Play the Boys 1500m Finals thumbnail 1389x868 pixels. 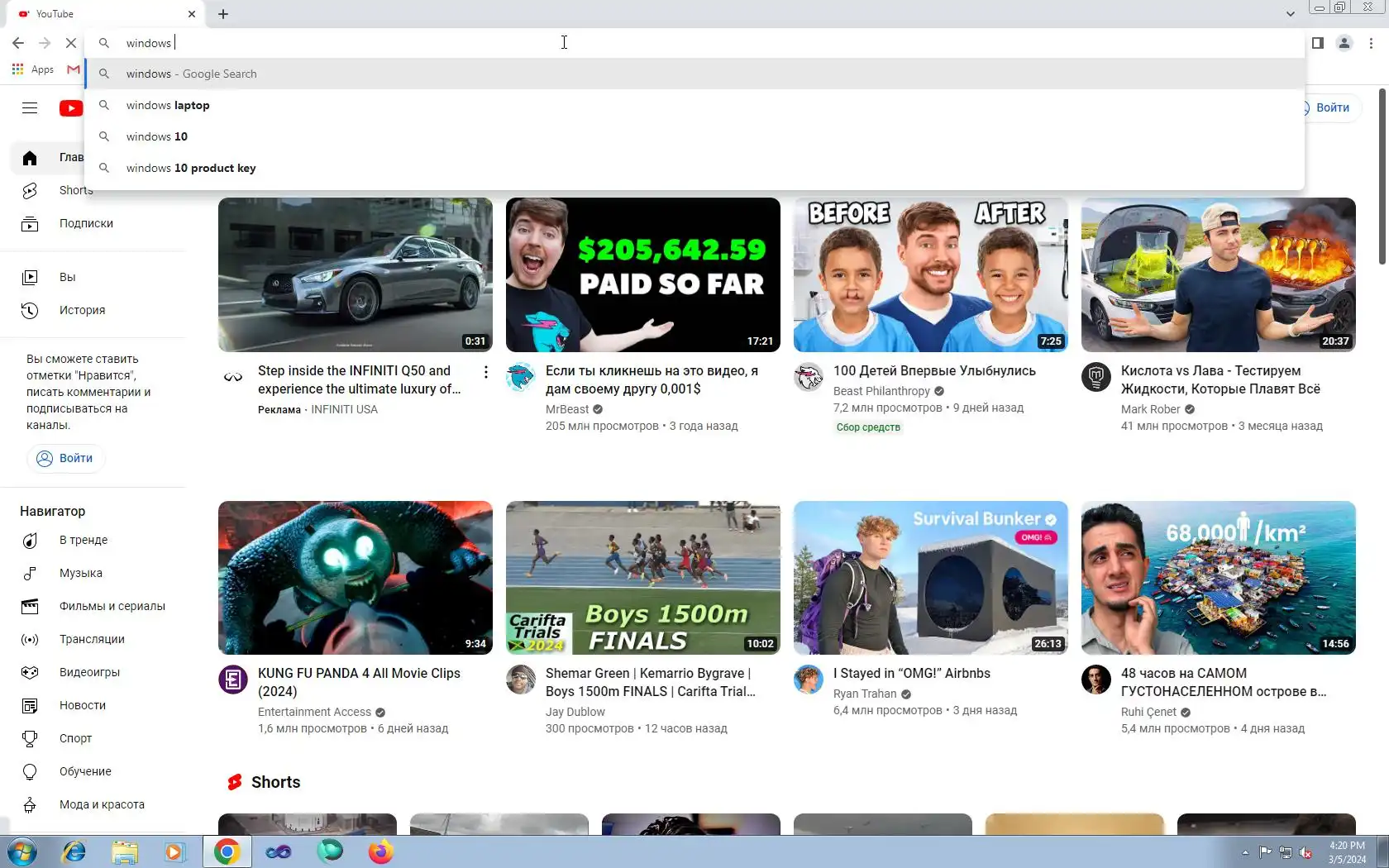[x=643, y=578]
